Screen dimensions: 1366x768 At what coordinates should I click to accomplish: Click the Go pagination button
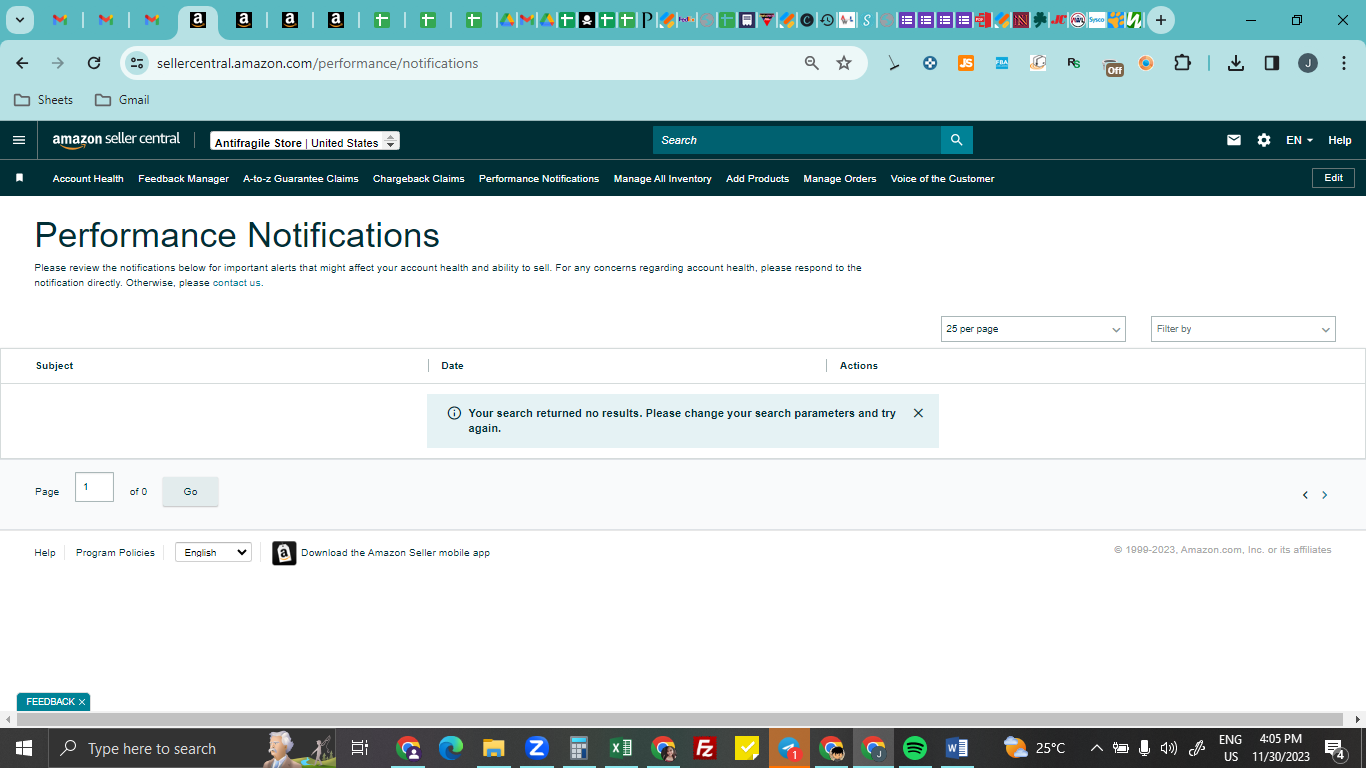coord(190,492)
